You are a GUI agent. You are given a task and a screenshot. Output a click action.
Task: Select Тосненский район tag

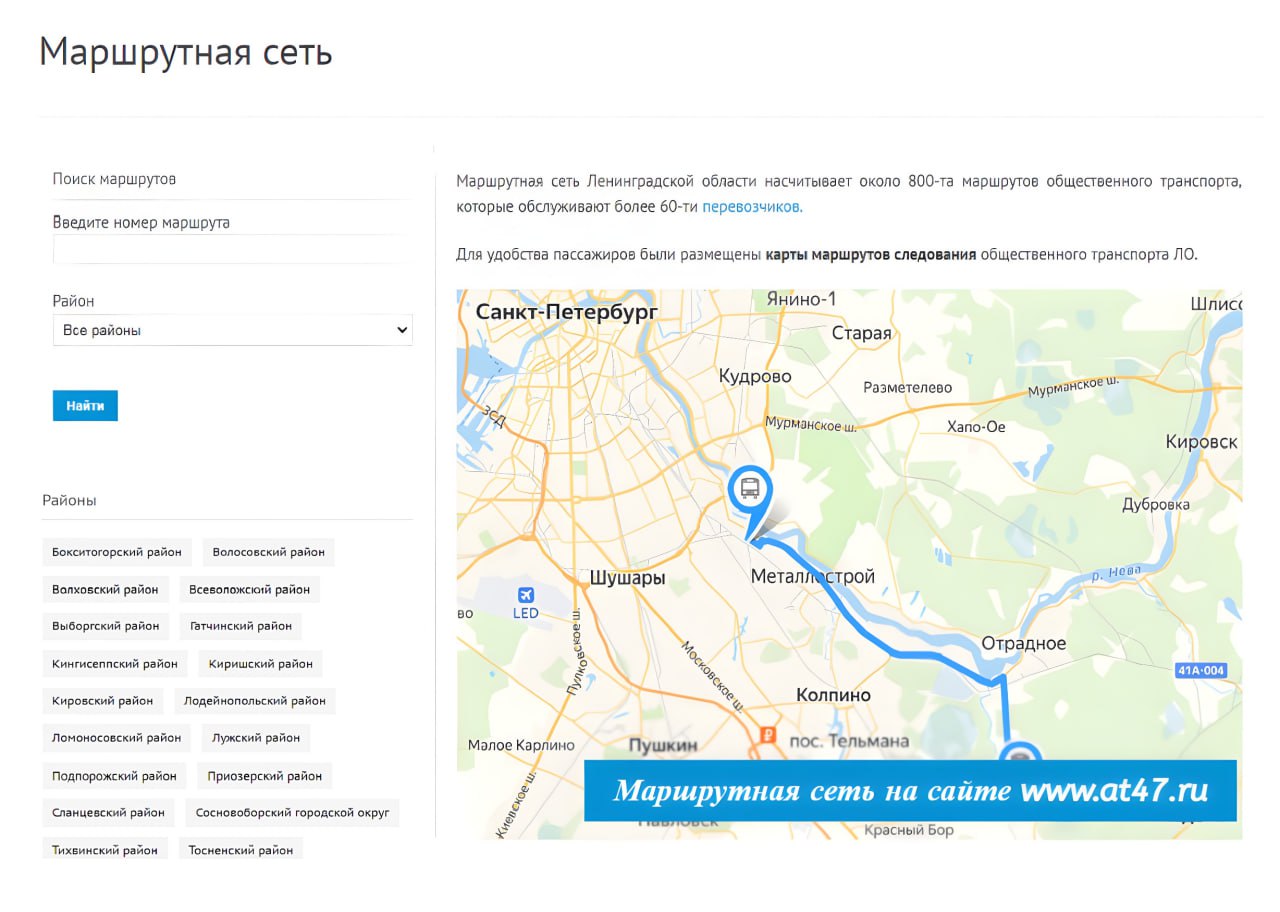pos(240,850)
